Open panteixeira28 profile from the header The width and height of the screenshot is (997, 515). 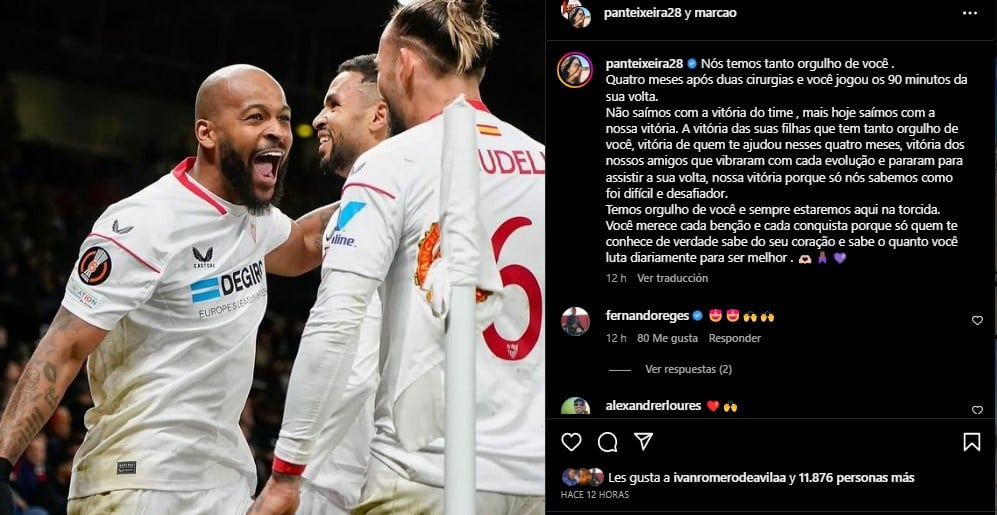[x=642, y=13]
